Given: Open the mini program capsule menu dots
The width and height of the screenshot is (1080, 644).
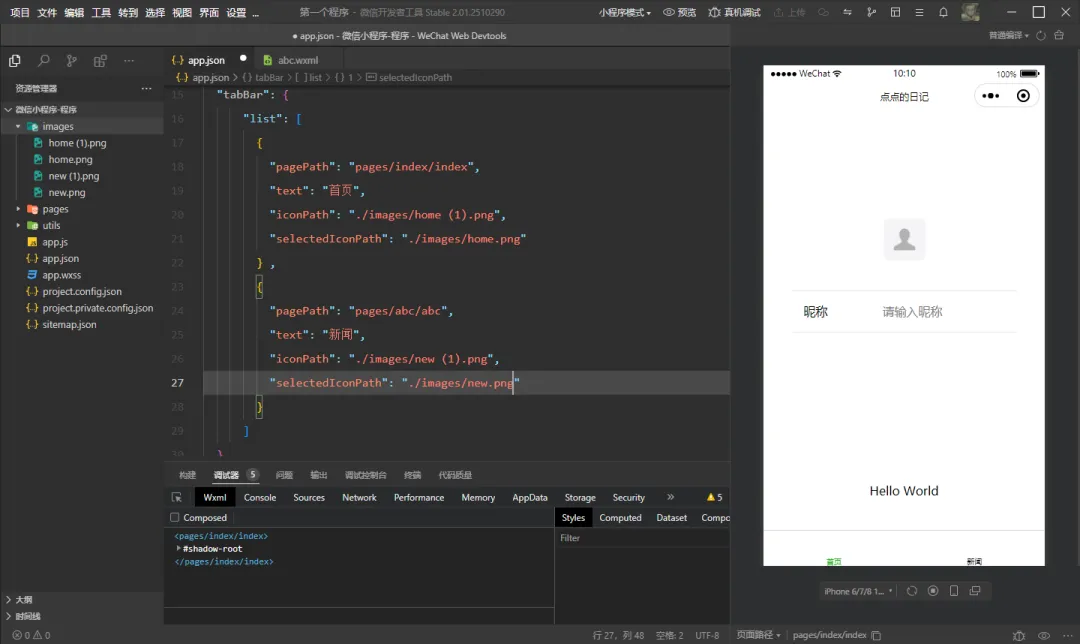Looking at the screenshot, I should [x=990, y=96].
